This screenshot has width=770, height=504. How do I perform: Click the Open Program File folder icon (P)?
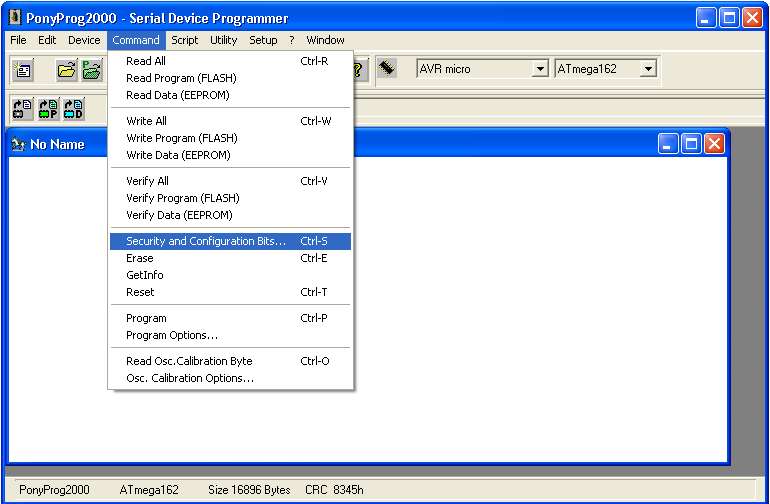92,69
